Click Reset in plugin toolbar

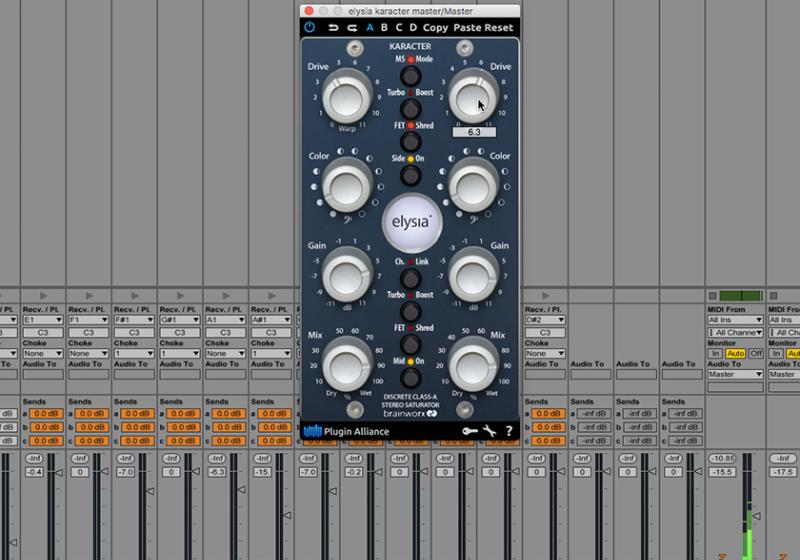pos(498,28)
